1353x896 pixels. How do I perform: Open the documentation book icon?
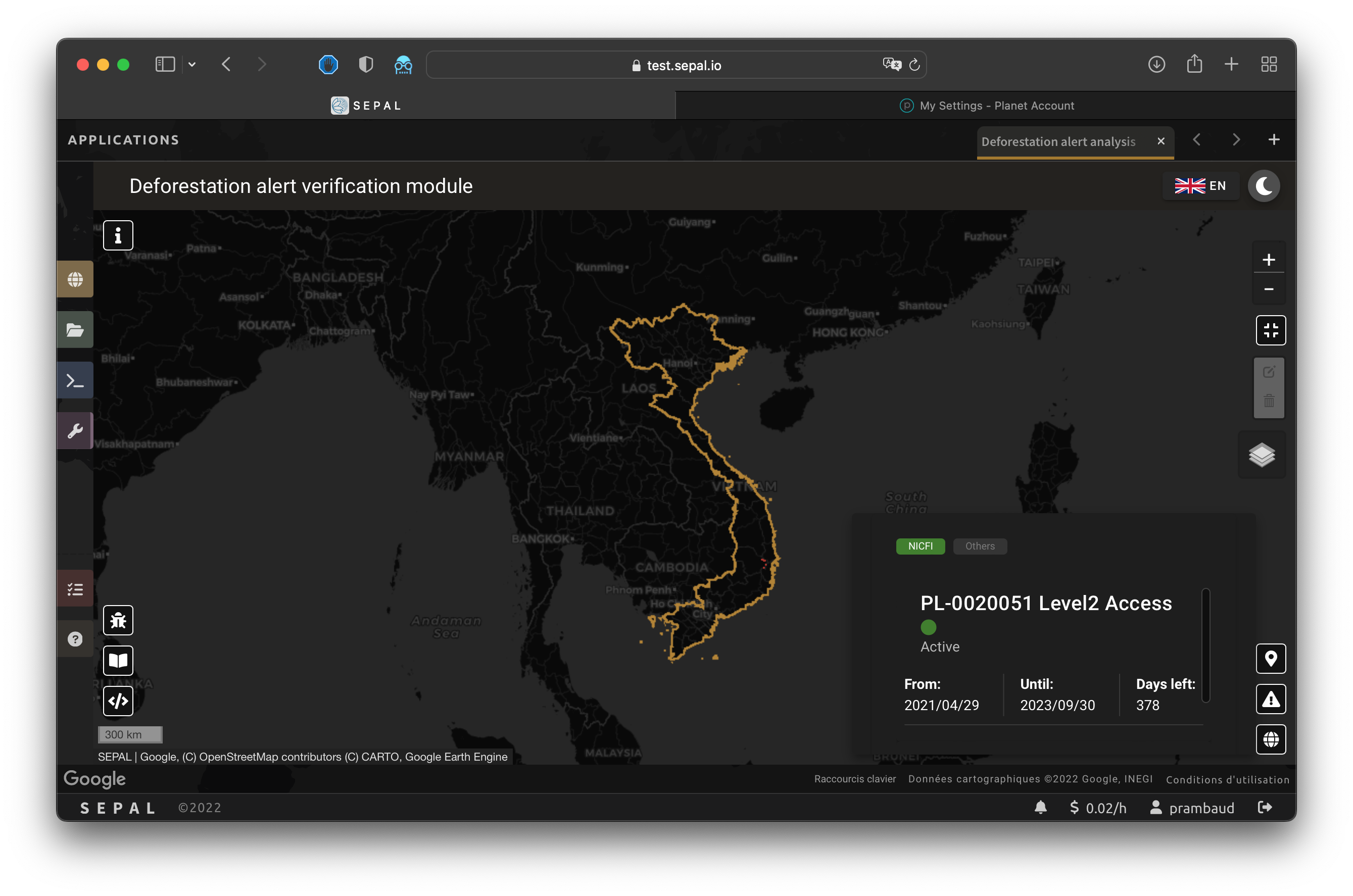click(x=118, y=661)
